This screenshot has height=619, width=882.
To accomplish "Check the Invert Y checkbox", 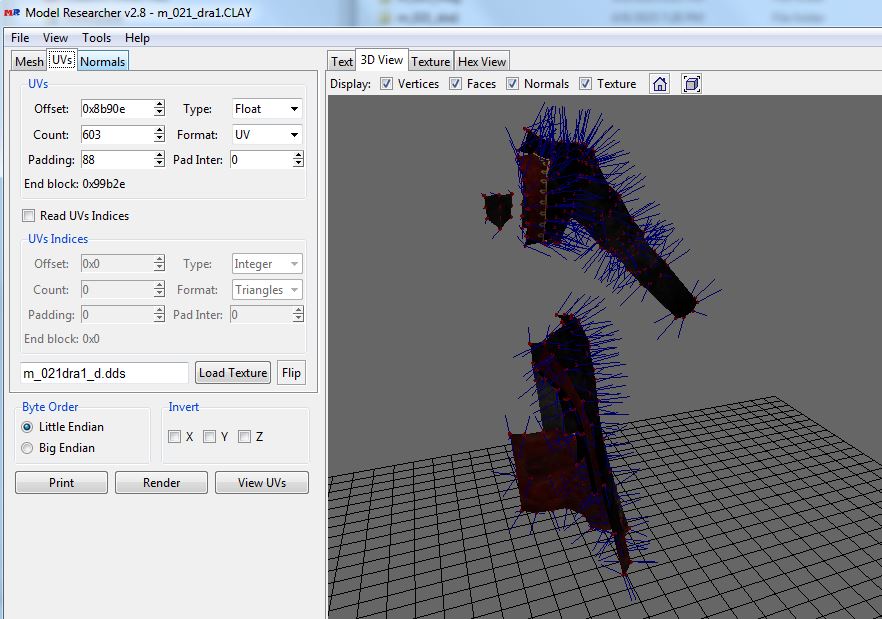I will click(x=209, y=437).
